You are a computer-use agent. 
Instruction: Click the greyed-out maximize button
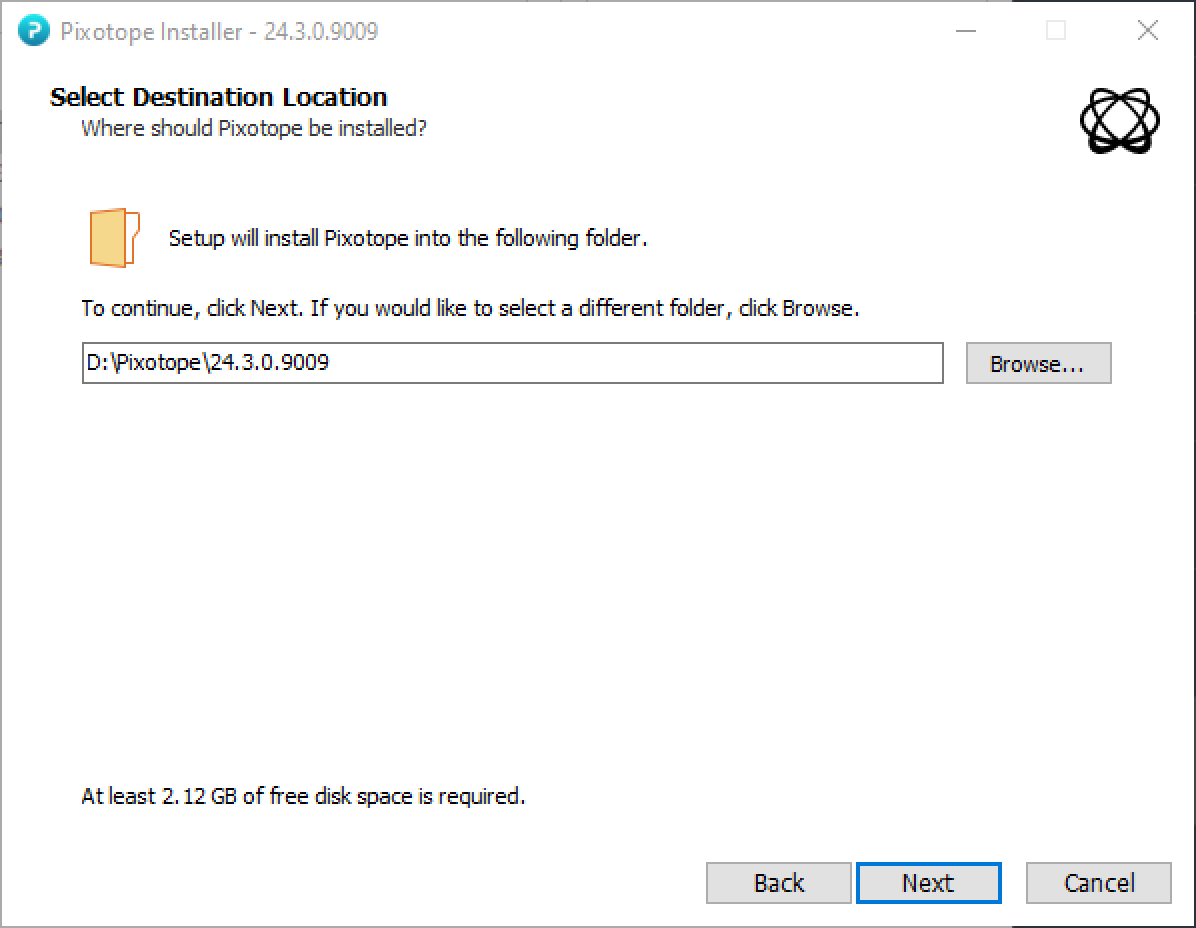point(1056,31)
